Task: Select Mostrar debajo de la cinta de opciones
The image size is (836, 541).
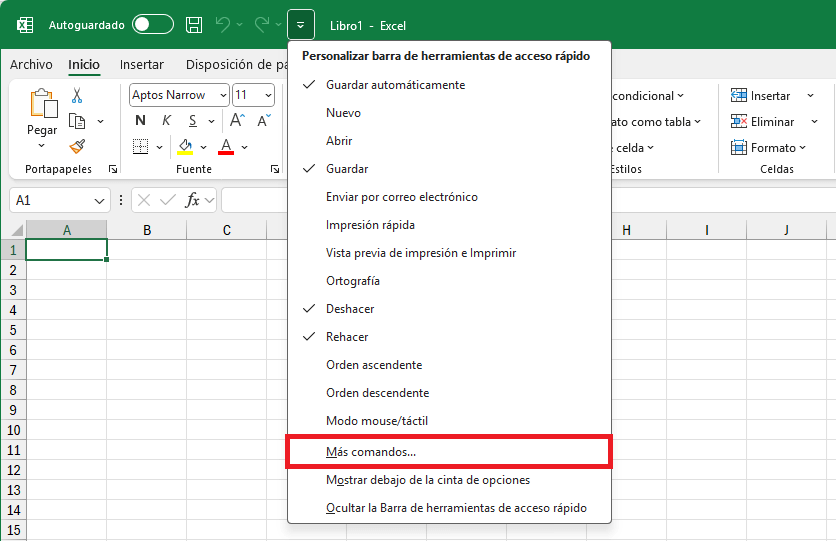Action: coord(449,480)
